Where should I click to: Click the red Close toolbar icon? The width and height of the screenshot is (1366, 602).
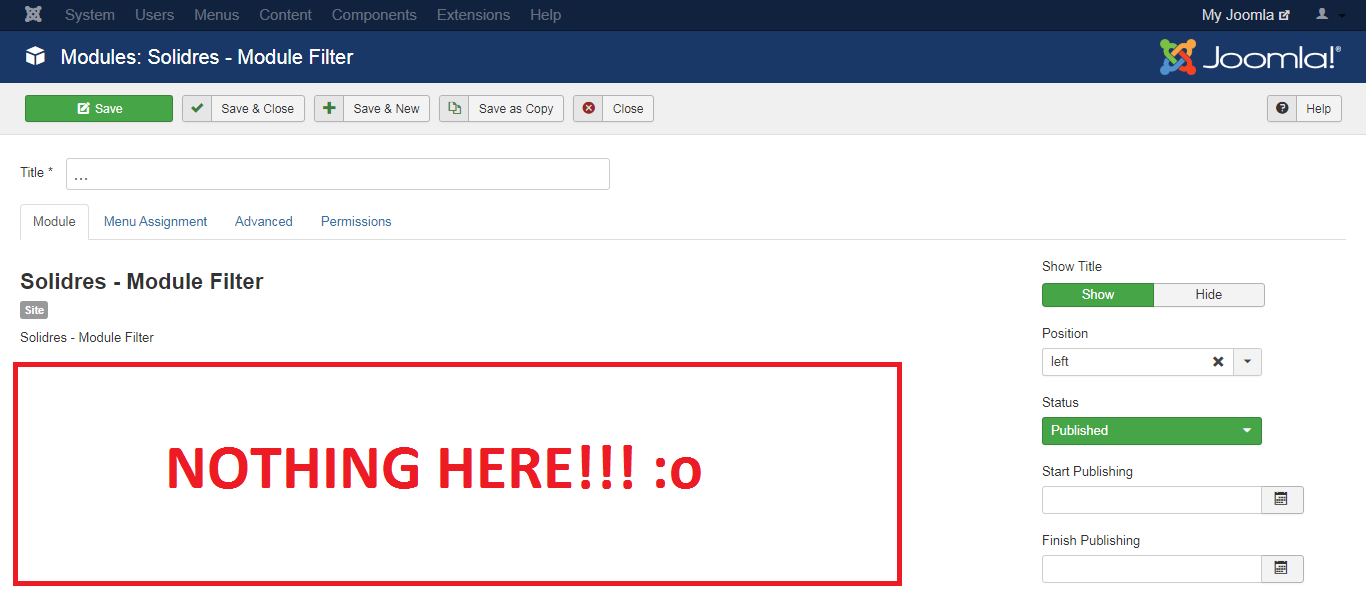coord(588,109)
